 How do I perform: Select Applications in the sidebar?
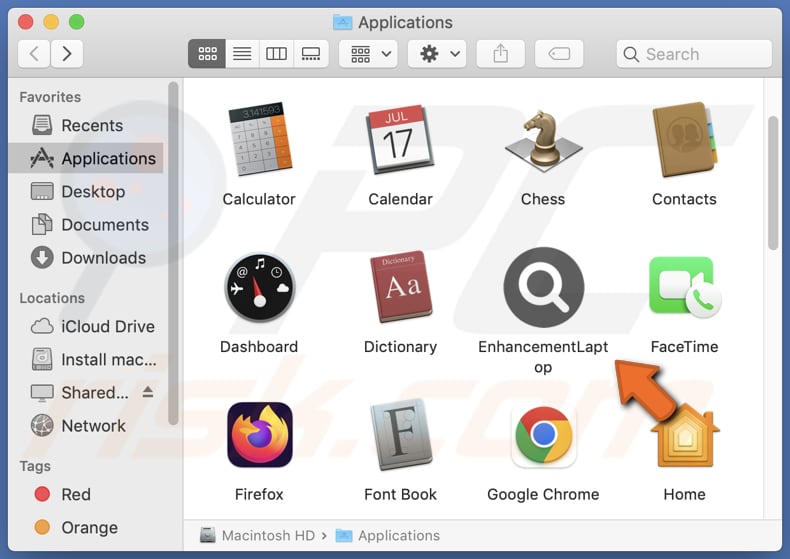(86, 159)
